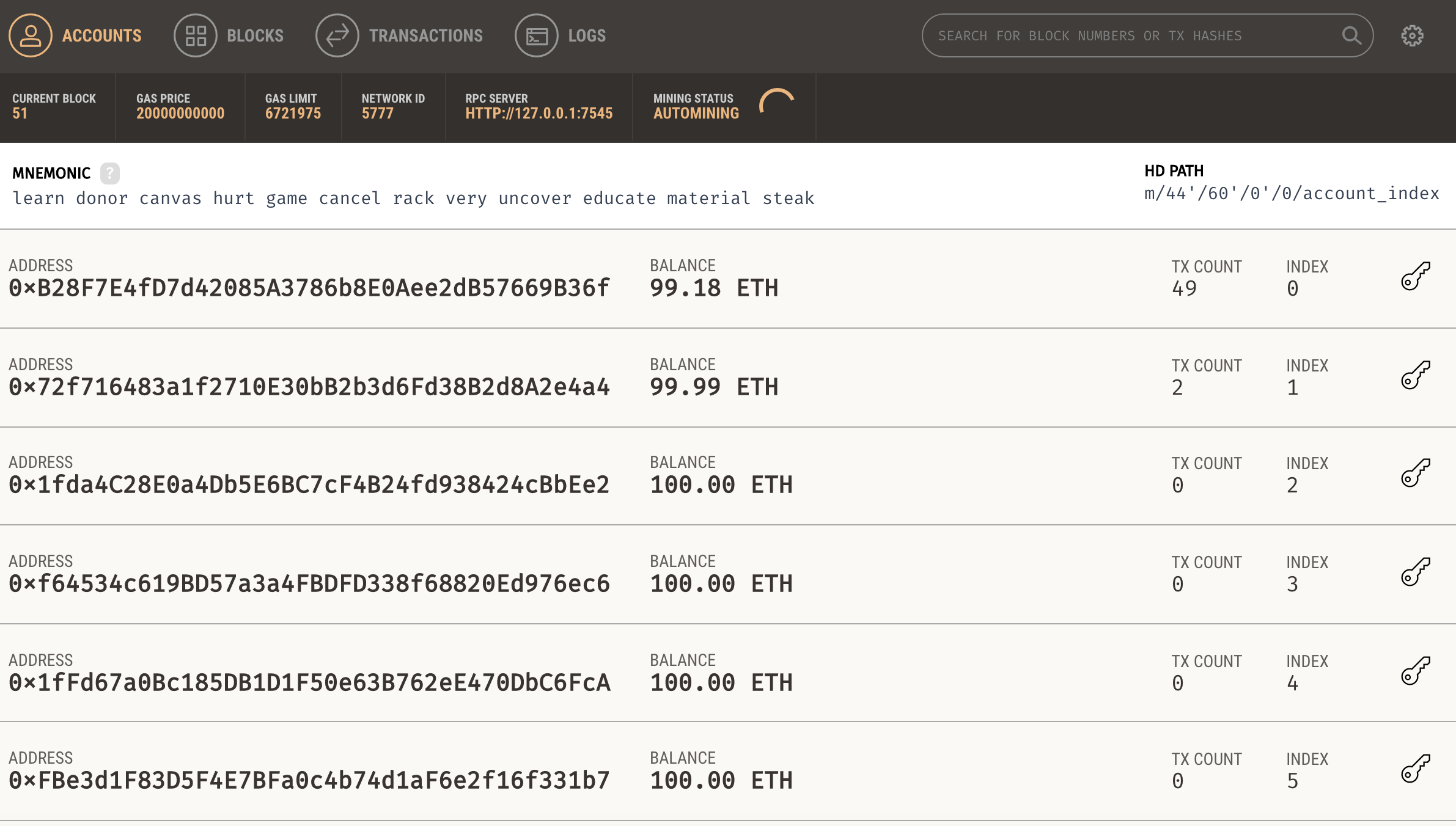Select address 0xB28F7E4fD7d42085A3786b8E0Aee2dB57669B36f
Image resolution: width=1456 pixels, height=826 pixels.
(x=309, y=288)
